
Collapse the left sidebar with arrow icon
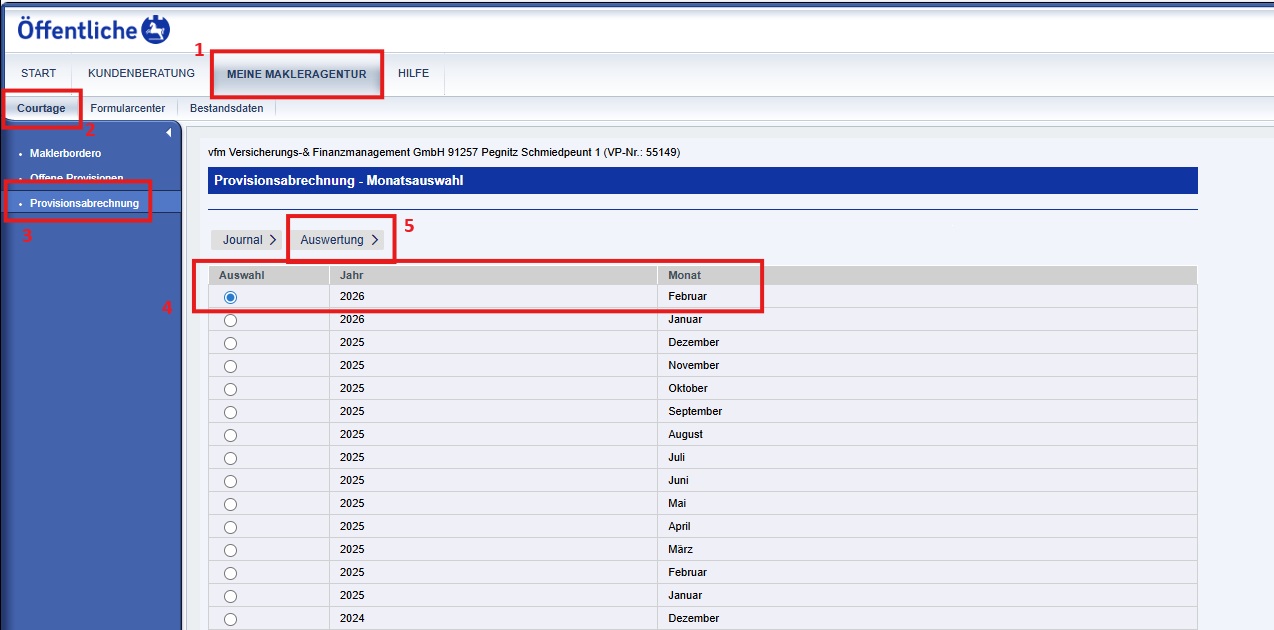coord(168,133)
